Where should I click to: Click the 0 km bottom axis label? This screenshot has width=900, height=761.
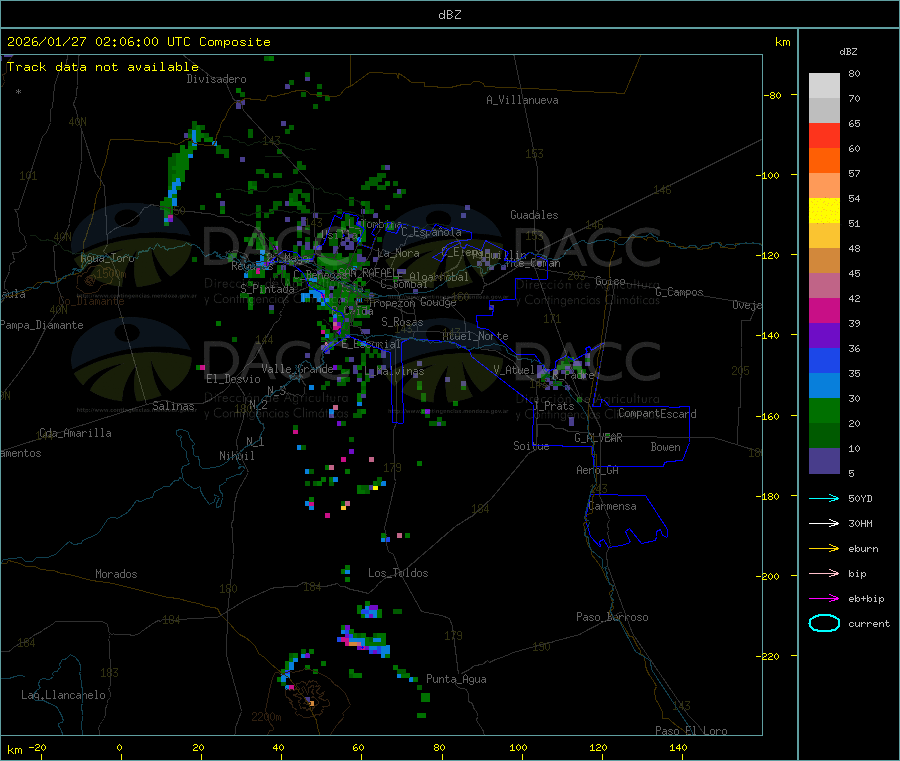point(119,747)
